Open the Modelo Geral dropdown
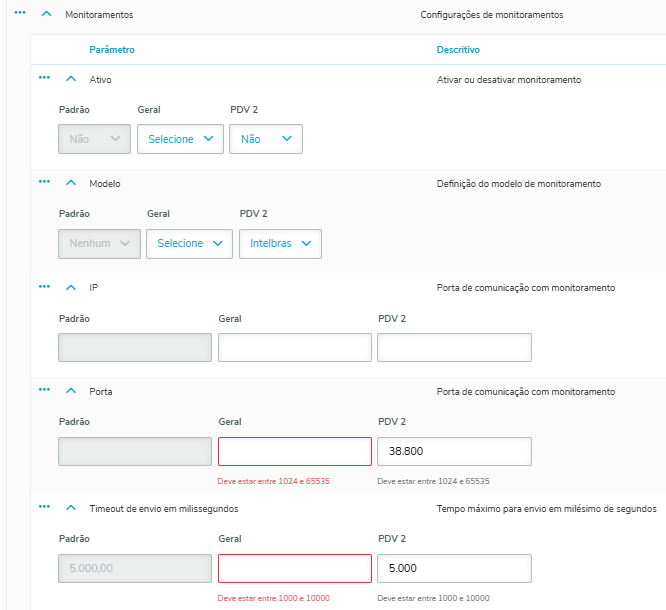The width and height of the screenshot is (666, 610). click(189, 243)
